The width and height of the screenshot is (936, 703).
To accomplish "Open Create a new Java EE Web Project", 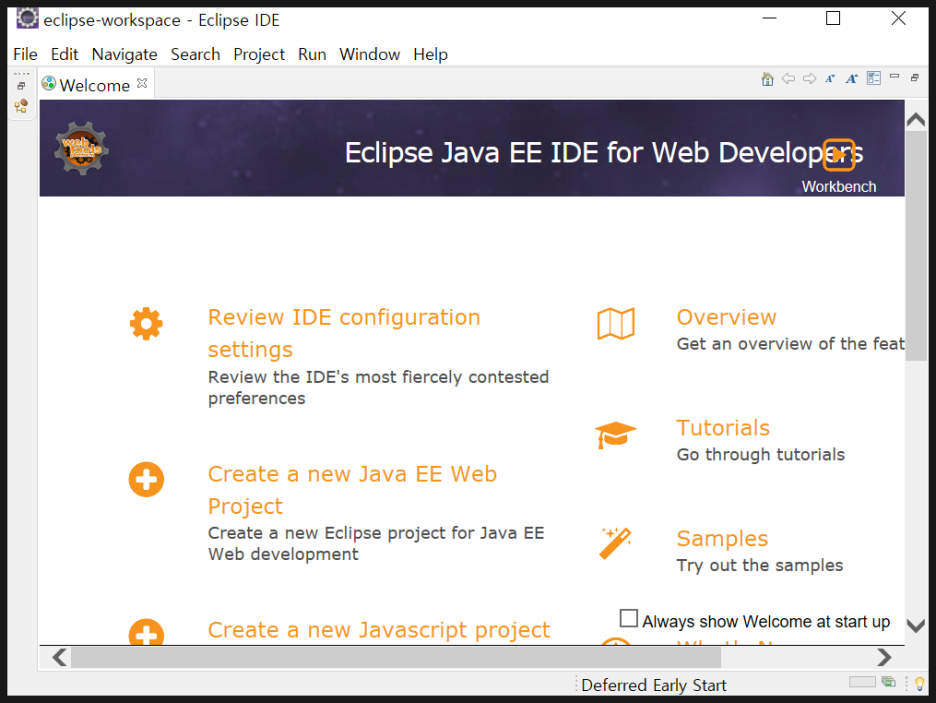I will pos(352,490).
